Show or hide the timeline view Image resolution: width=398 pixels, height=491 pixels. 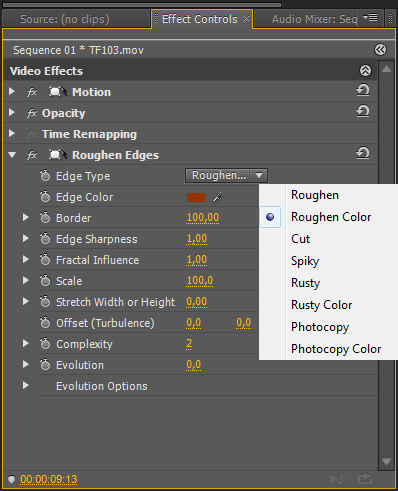pos(380,50)
